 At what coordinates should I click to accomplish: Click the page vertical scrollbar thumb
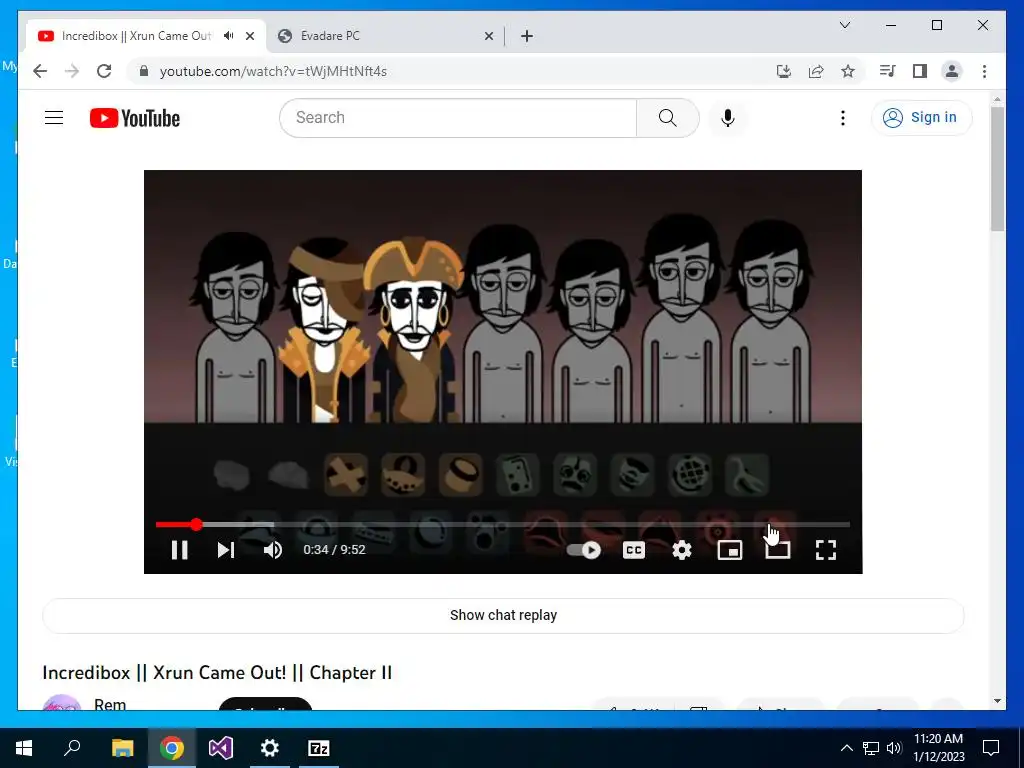point(997,168)
